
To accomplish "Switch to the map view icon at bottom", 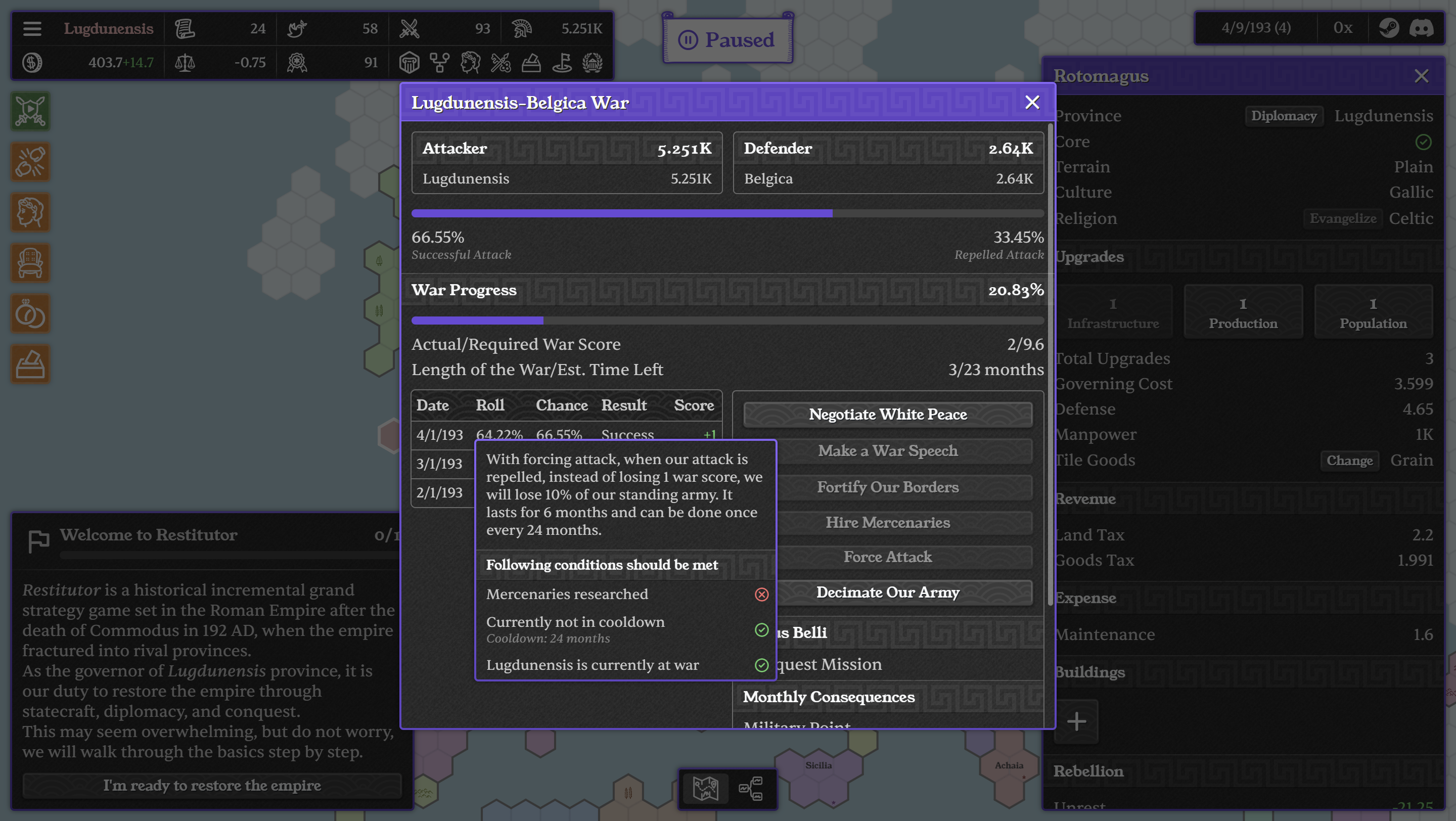I will (705, 788).
